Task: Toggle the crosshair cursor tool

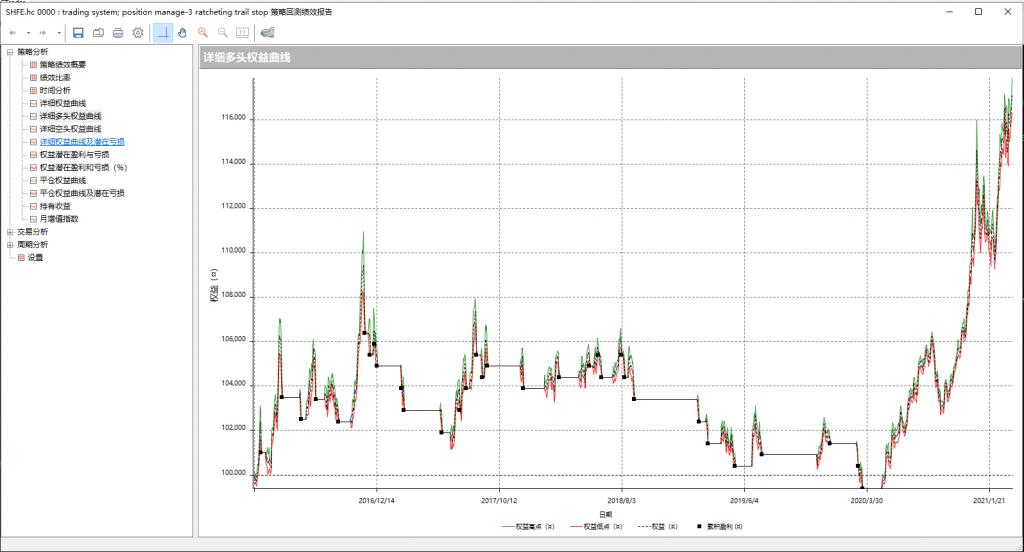Action: tap(163, 33)
